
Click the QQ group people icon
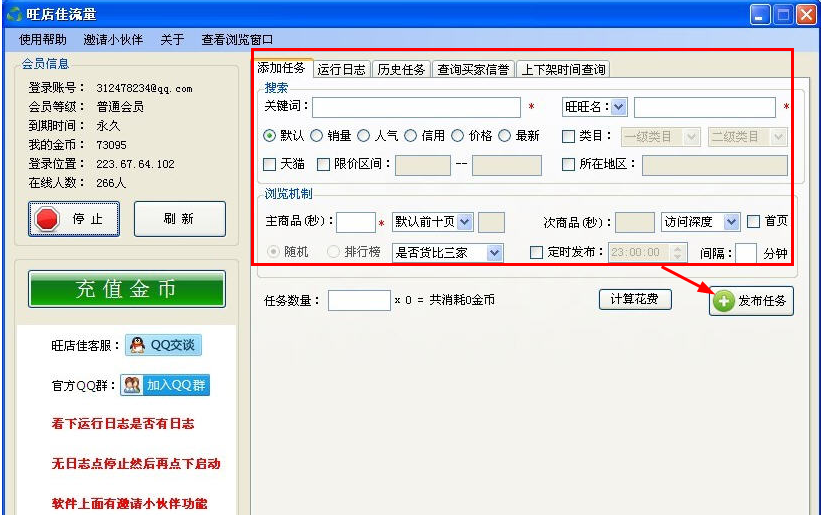[x=132, y=385]
